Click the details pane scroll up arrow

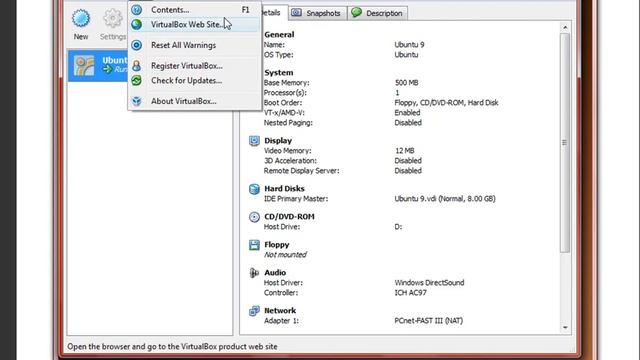click(x=565, y=27)
